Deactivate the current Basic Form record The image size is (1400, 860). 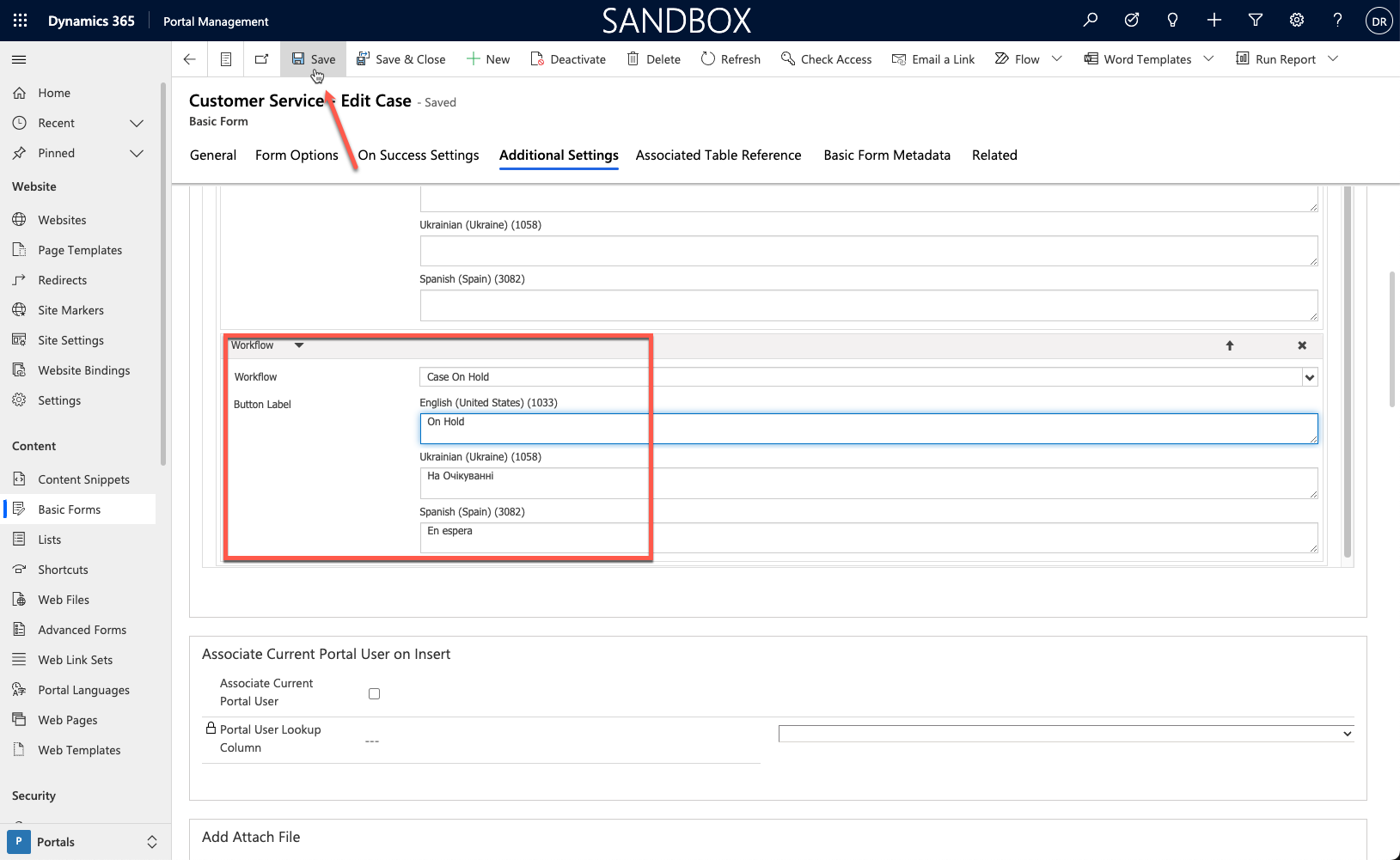[567, 58]
